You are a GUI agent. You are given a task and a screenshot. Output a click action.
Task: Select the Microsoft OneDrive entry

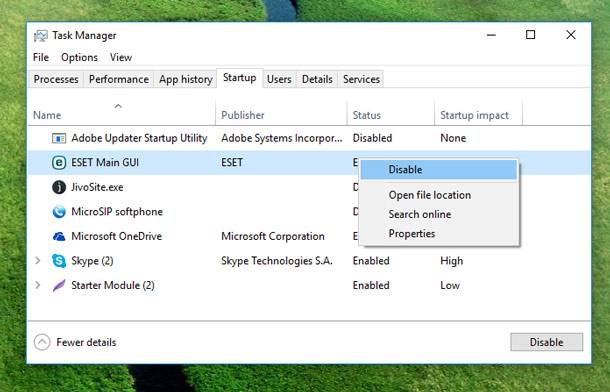point(116,236)
